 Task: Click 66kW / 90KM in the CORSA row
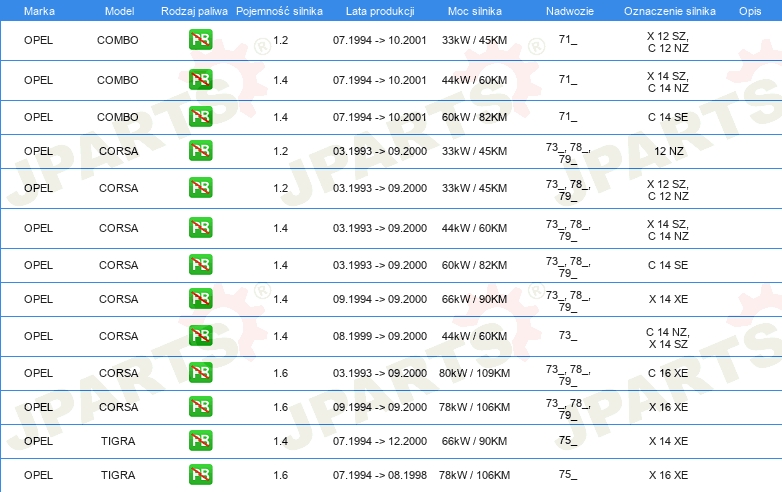pyautogui.click(x=474, y=299)
